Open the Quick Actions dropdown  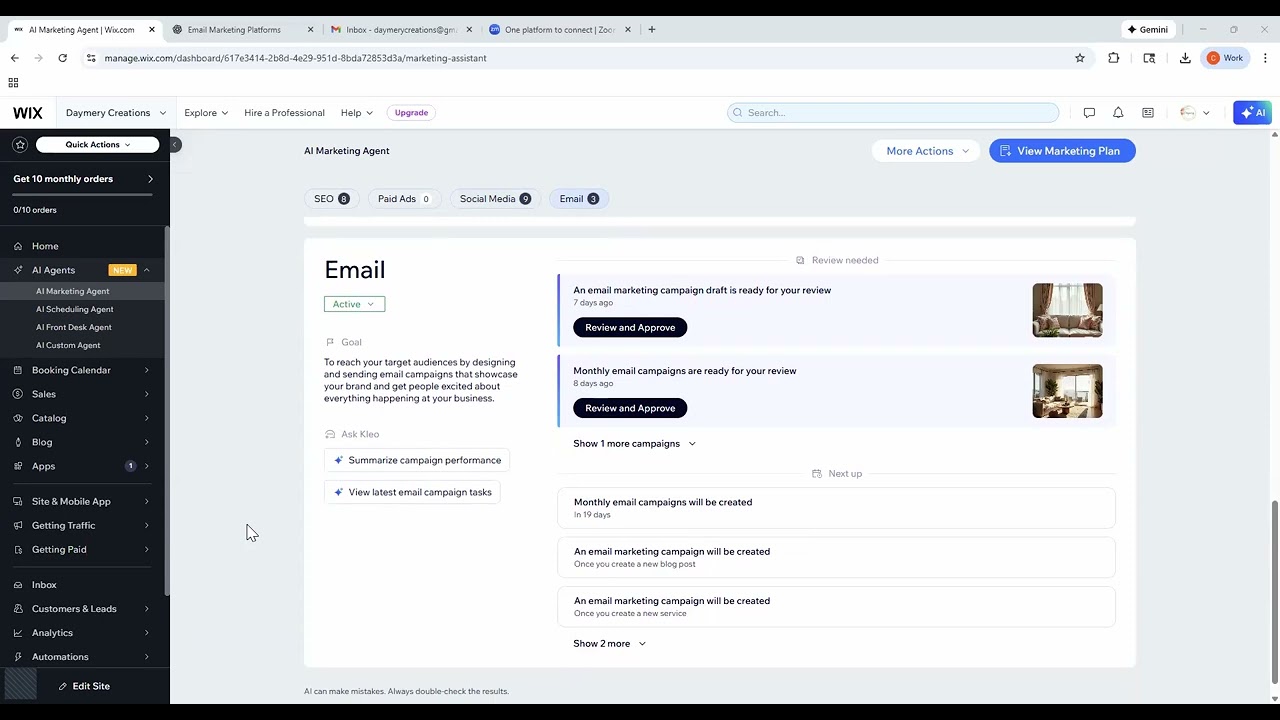(x=98, y=145)
